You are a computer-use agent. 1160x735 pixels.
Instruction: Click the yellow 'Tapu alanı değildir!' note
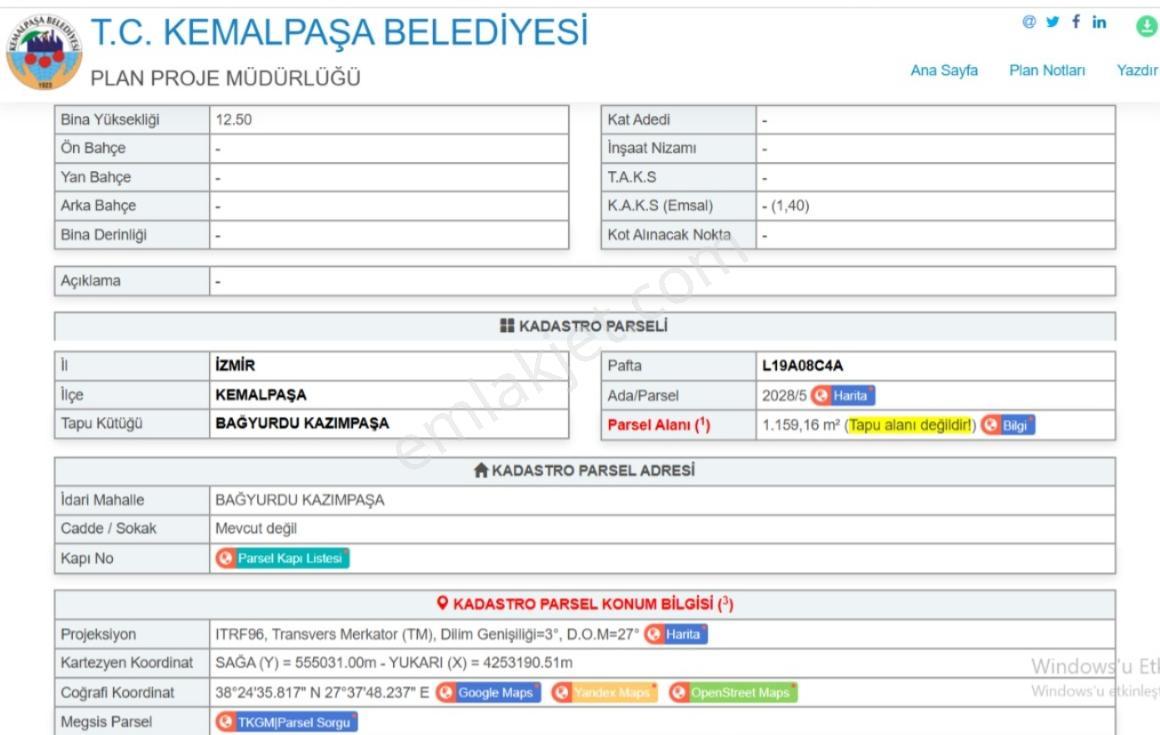coord(909,425)
